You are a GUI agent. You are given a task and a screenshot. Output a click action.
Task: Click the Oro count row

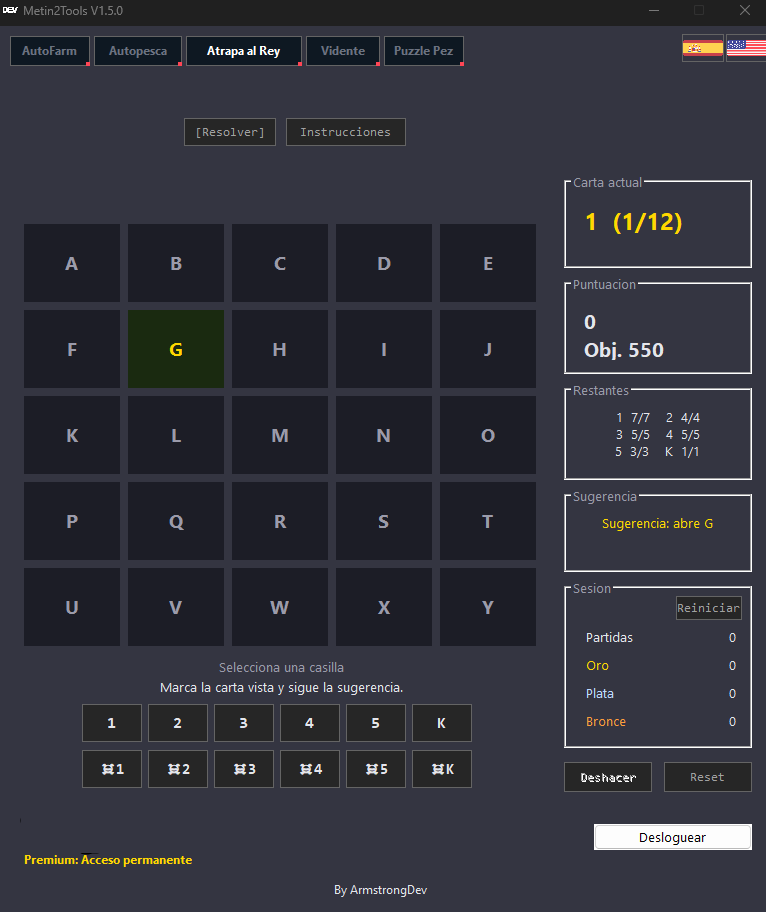click(661, 665)
